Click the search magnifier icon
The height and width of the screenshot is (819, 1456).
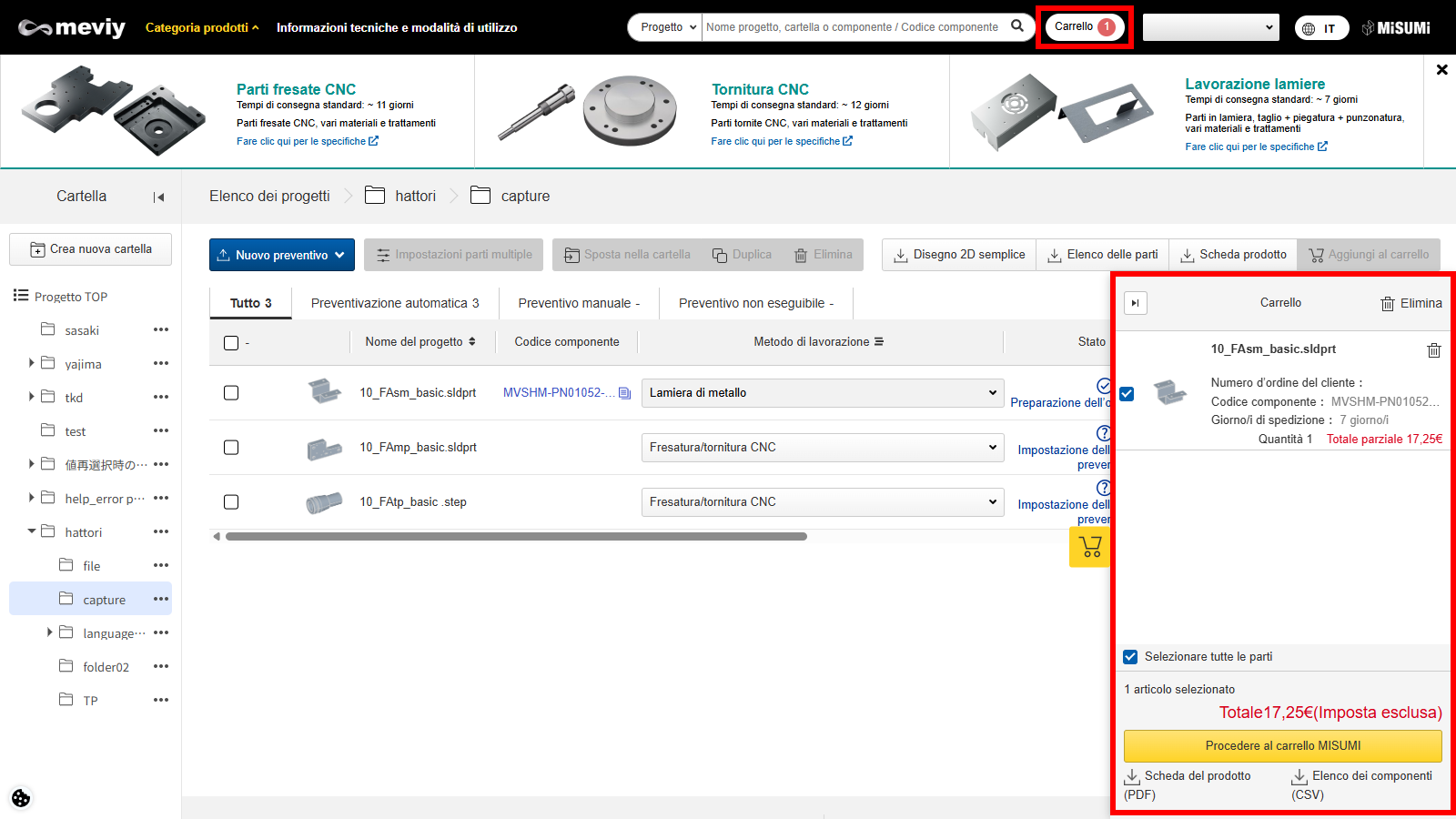[1017, 26]
